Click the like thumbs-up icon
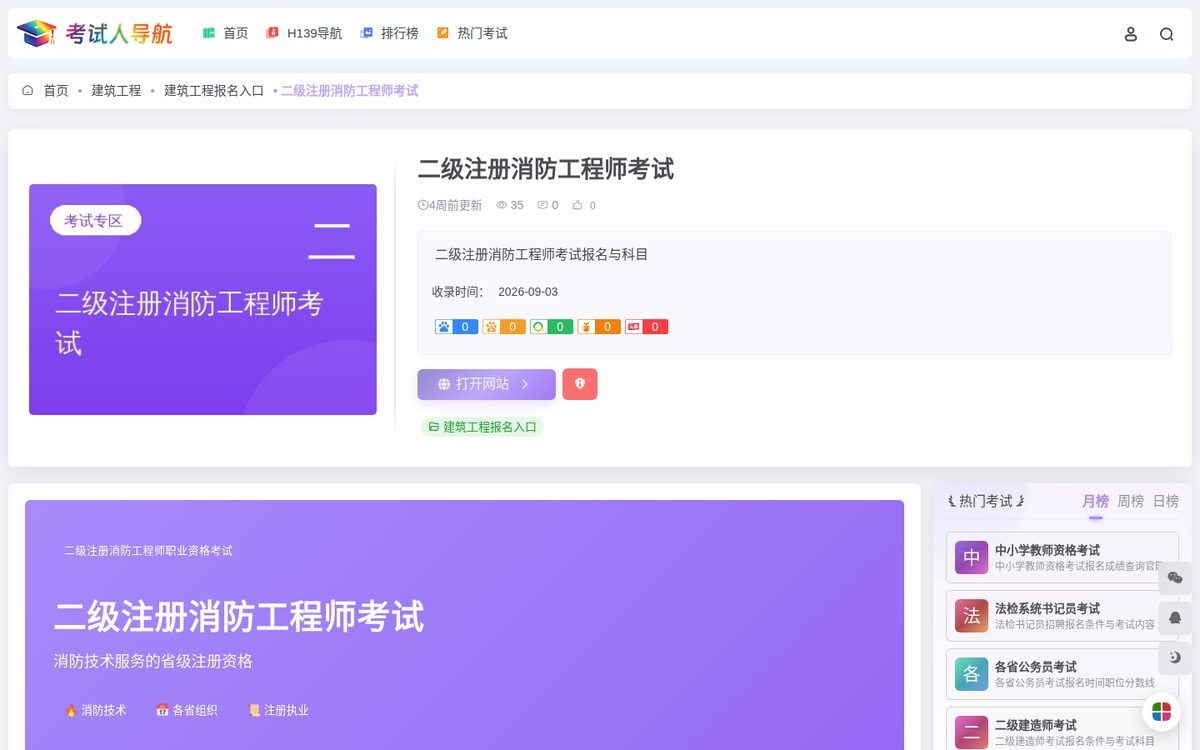Image resolution: width=1200 pixels, height=750 pixels. click(x=577, y=205)
